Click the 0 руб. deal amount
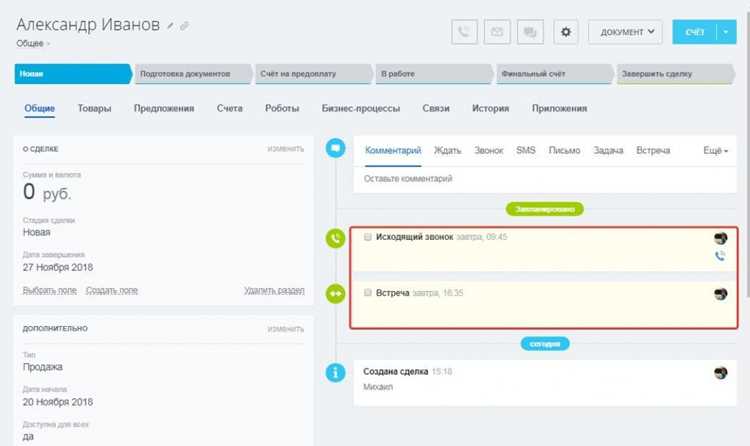Screen dimensions: 750x446 (47, 192)
